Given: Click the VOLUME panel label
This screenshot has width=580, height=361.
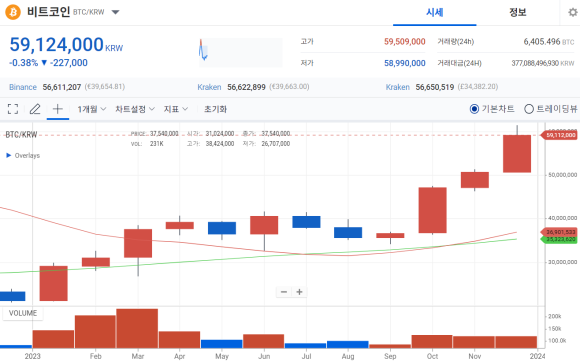Looking at the screenshot, I should (23, 313).
